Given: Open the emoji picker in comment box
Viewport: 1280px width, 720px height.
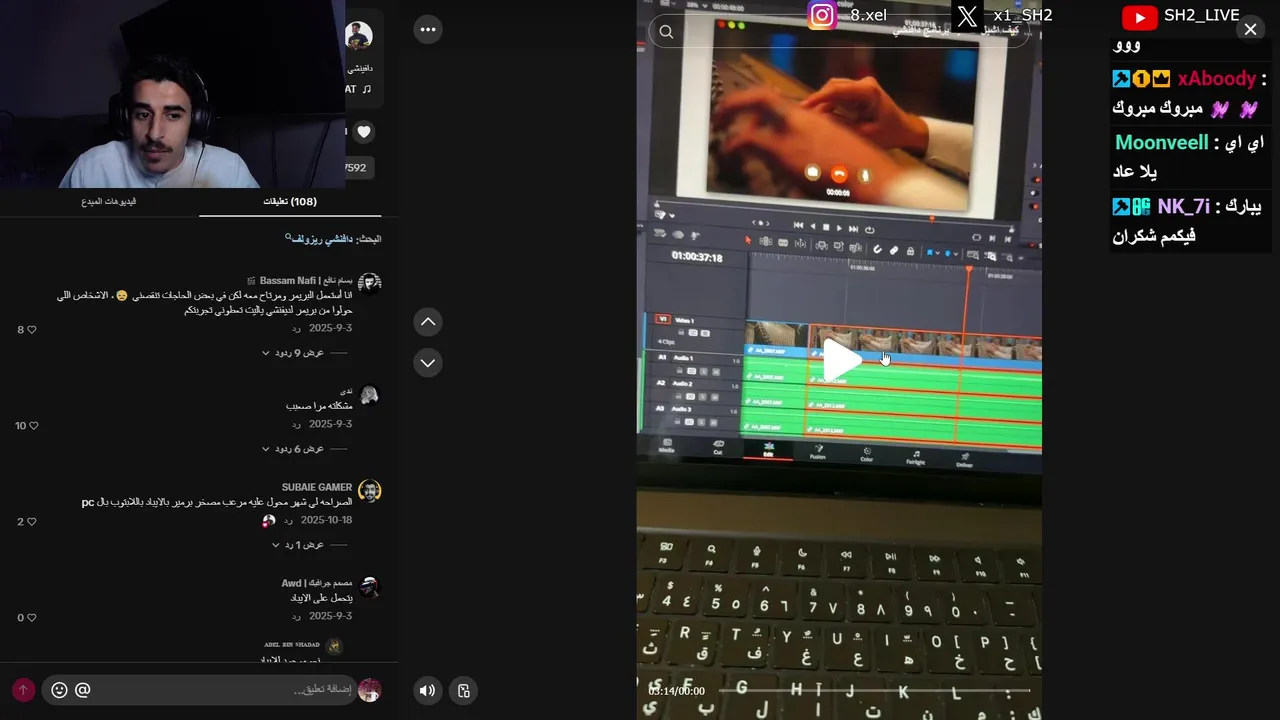Looking at the screenshot, I should click(59, 690).
